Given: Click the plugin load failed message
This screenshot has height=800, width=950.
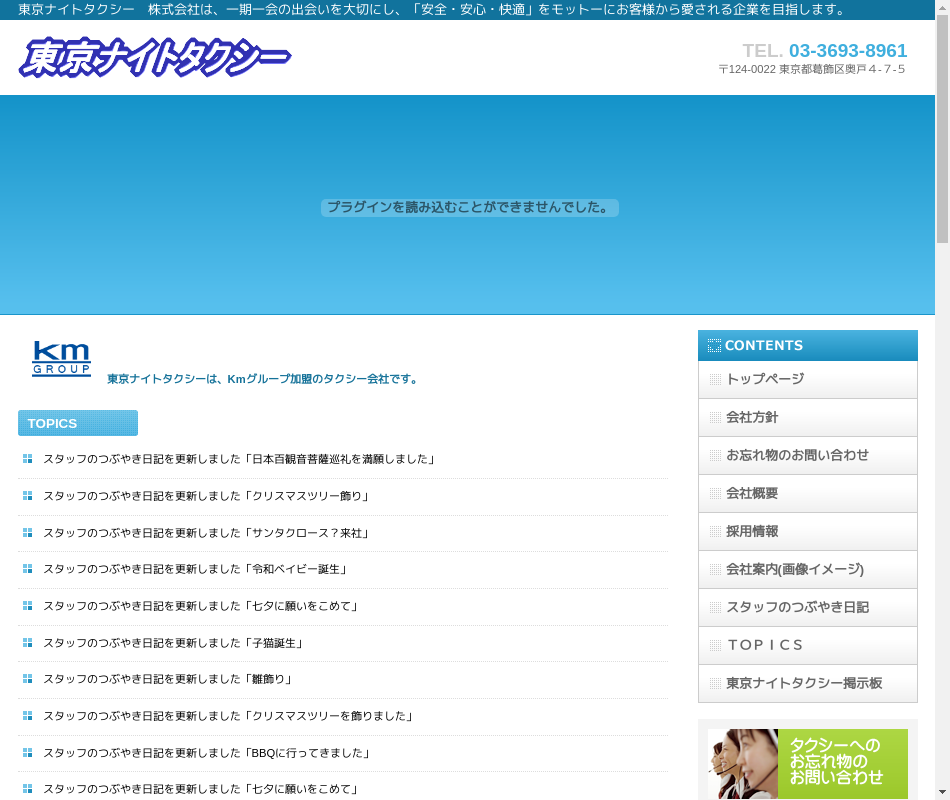Looking at the screenshot, I should coord(470,208).
